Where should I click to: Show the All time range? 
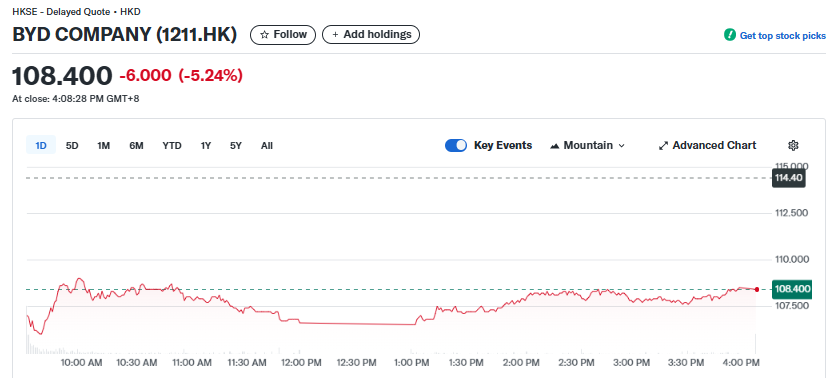267,145
